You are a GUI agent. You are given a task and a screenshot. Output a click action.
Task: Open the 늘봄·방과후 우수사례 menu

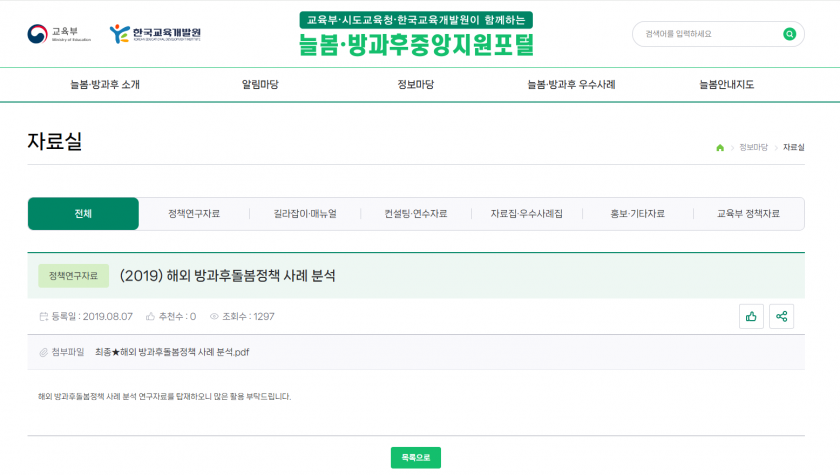pos(571,85)
